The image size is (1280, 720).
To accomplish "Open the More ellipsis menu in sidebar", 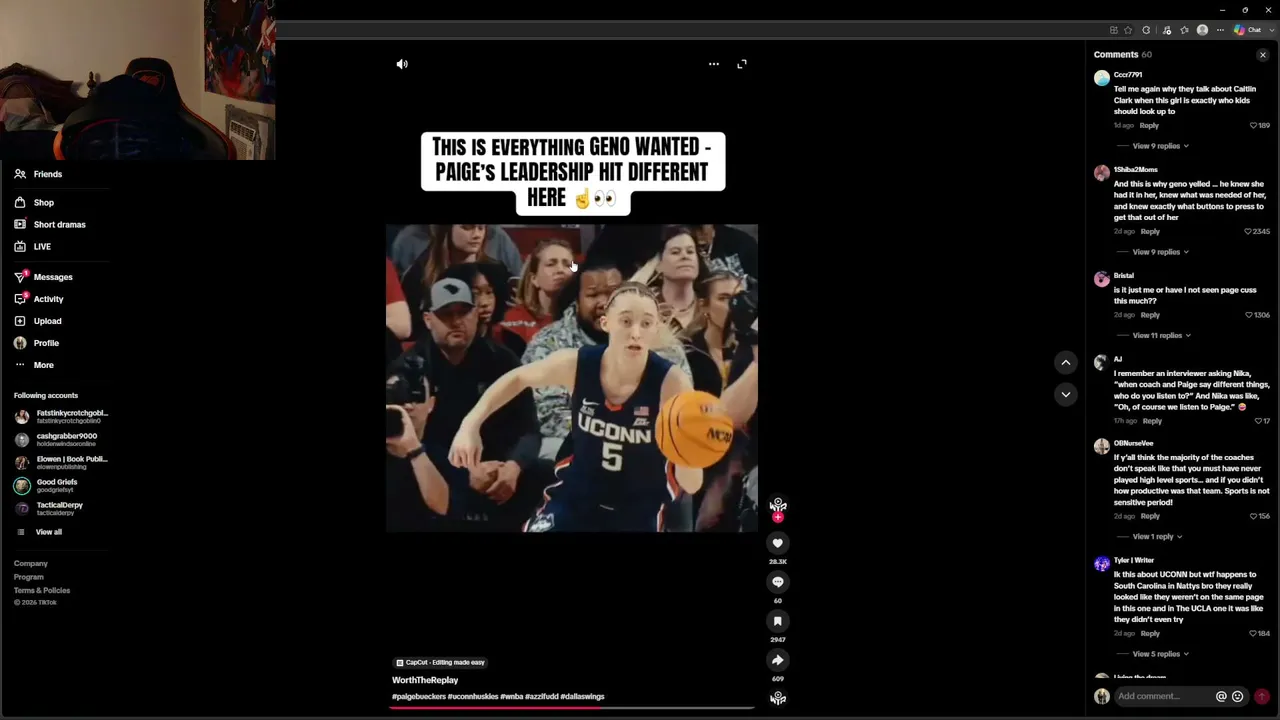I will click(20, 365).
